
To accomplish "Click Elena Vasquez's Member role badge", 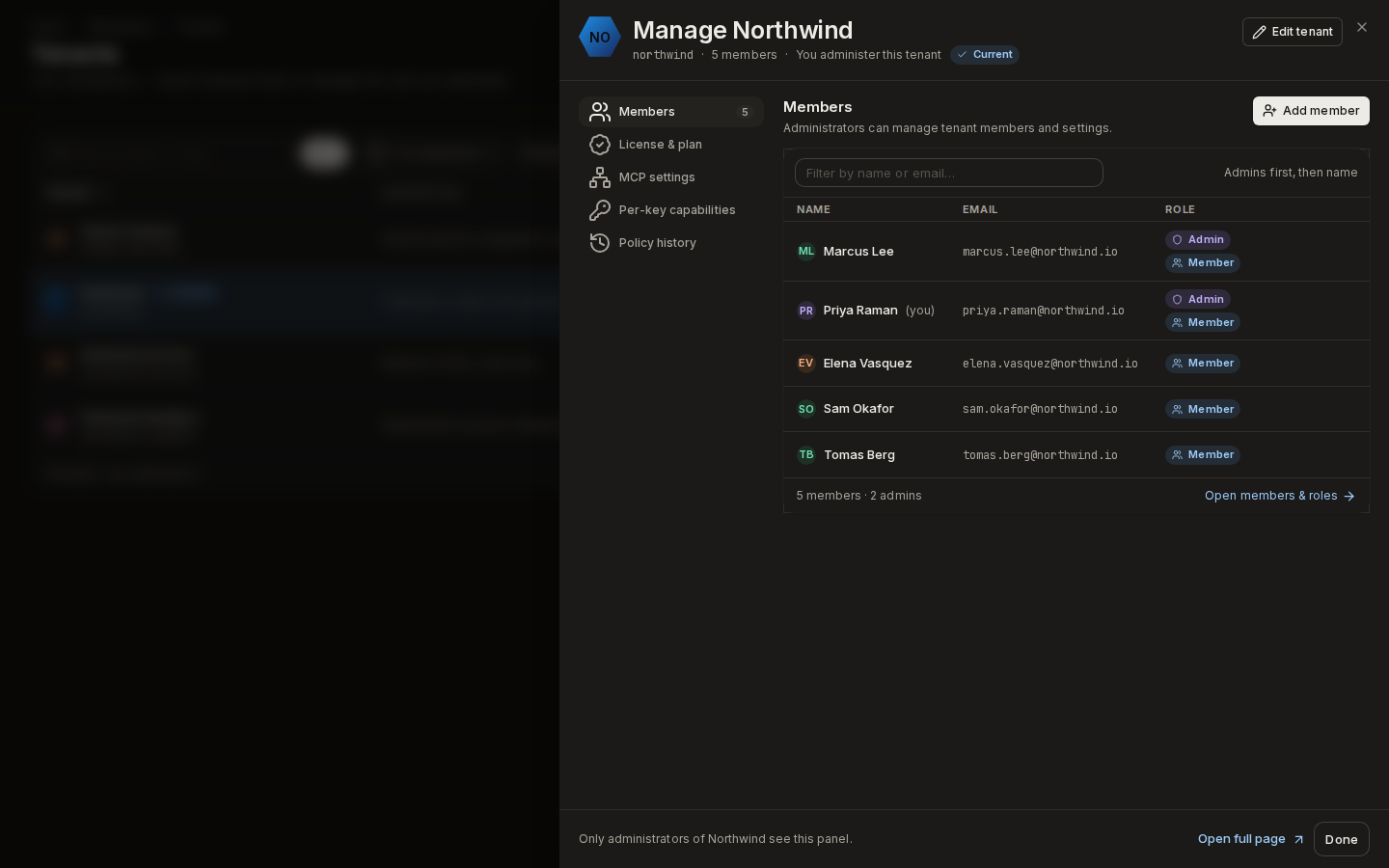I will 1203,364.
